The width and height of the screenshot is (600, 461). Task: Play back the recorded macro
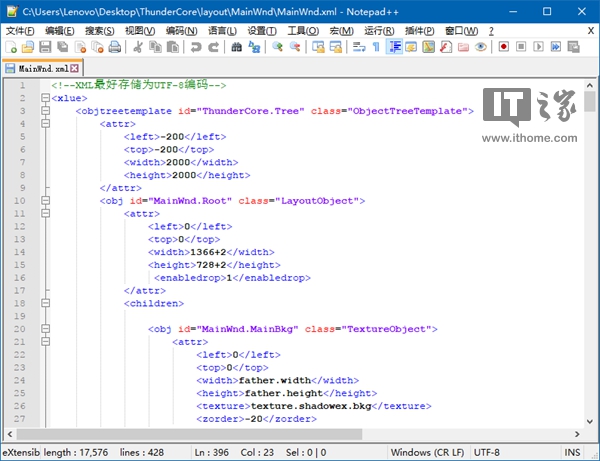[x=538, y=47]
